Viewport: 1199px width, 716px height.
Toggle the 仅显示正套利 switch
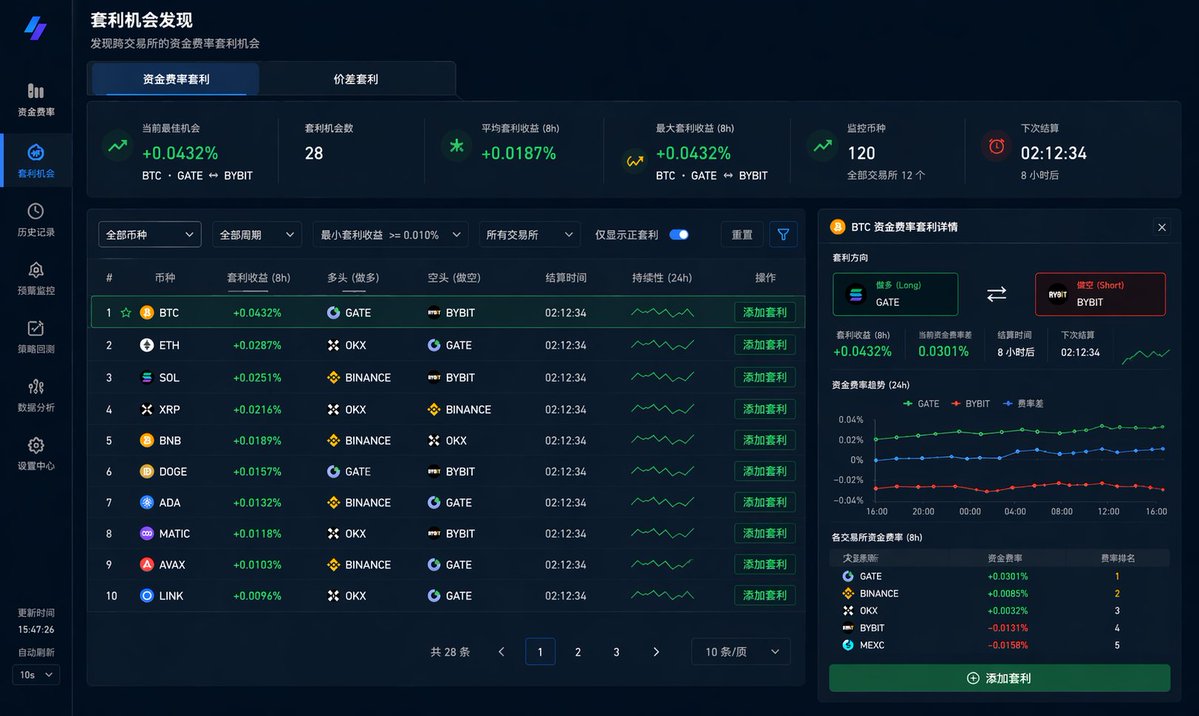(679, 234)
